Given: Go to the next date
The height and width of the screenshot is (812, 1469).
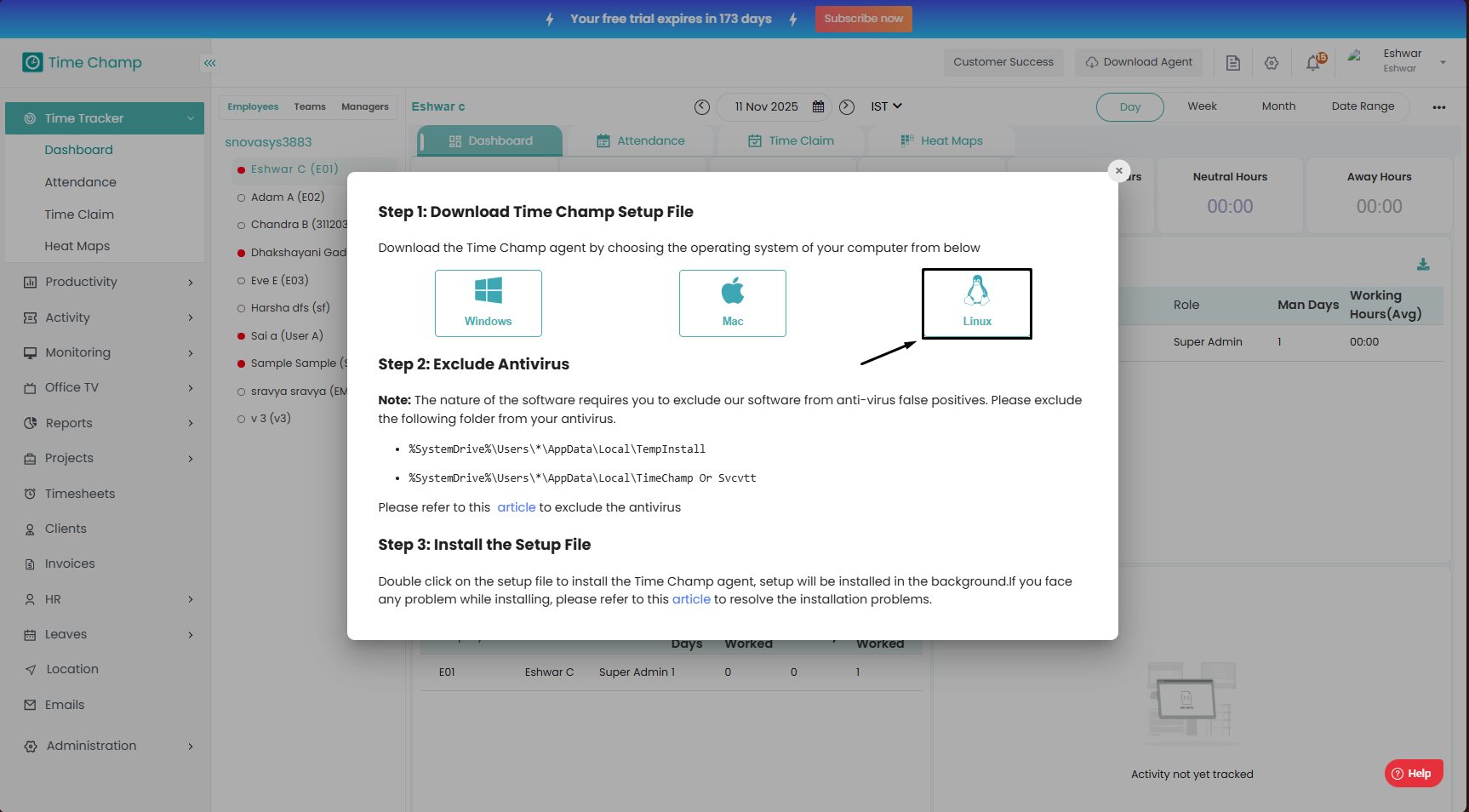Looking at the screenshot, I should [x=847, y=107].
